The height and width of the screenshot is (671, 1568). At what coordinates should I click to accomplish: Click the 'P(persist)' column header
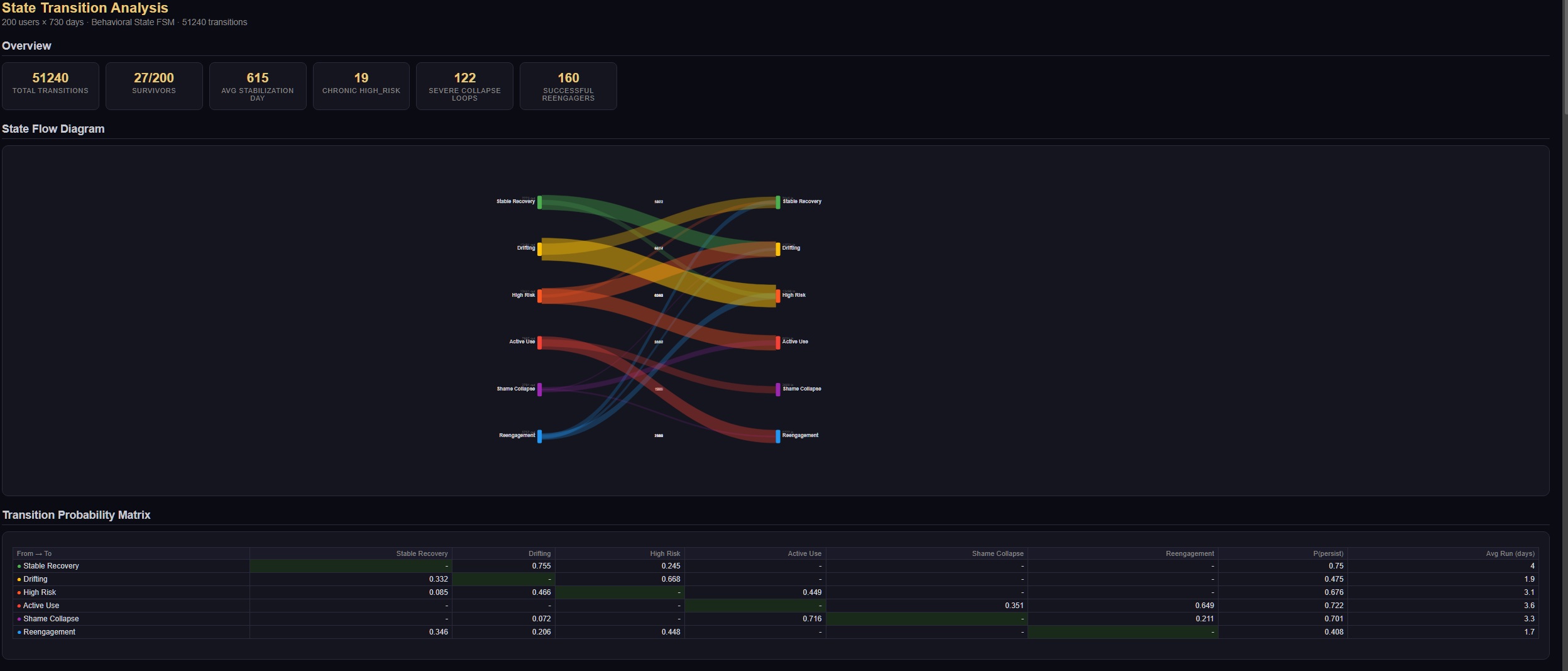(x=1283, y=553)
